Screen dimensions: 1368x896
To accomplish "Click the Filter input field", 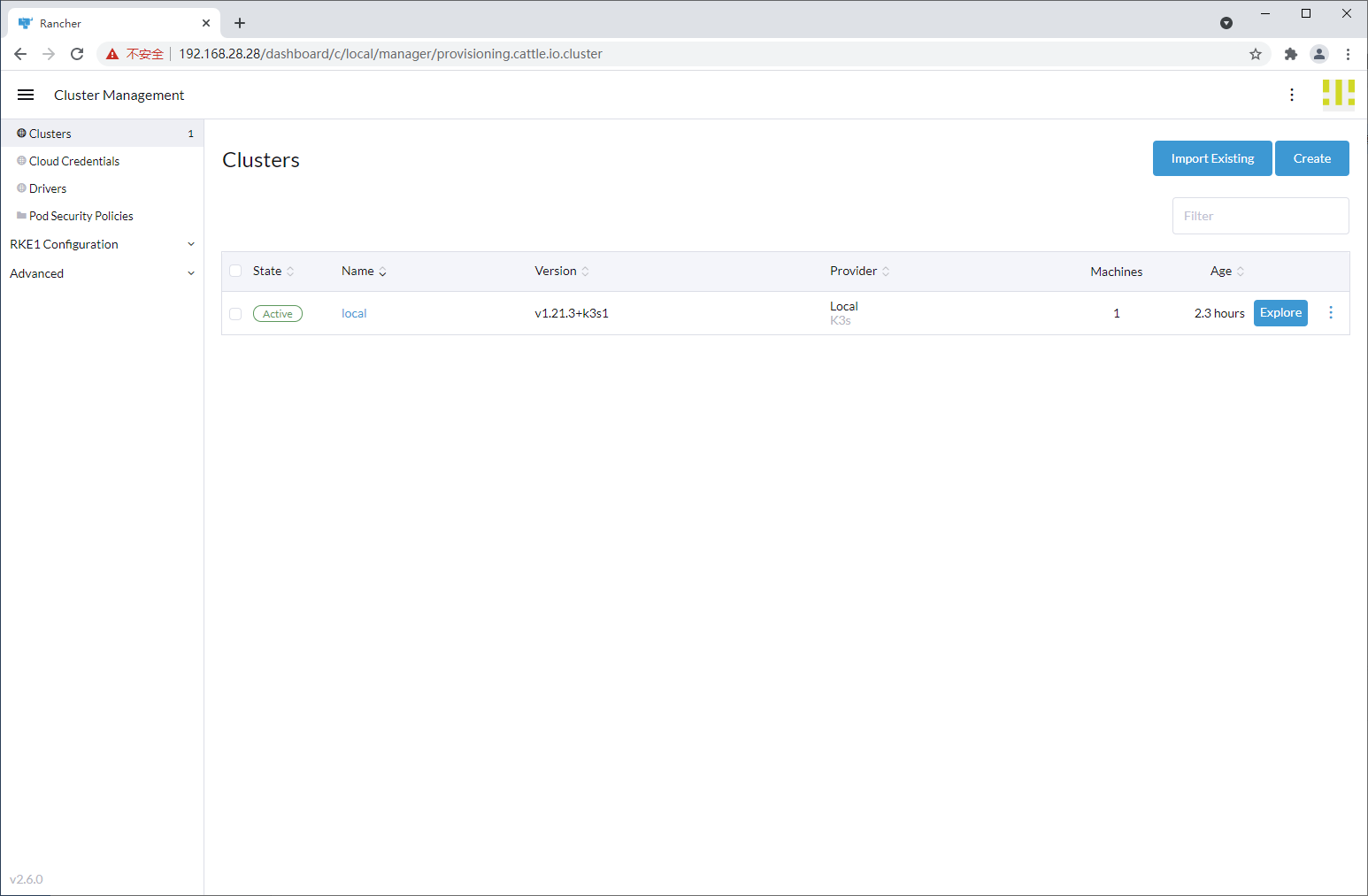I will click(x=1260, y=216).
